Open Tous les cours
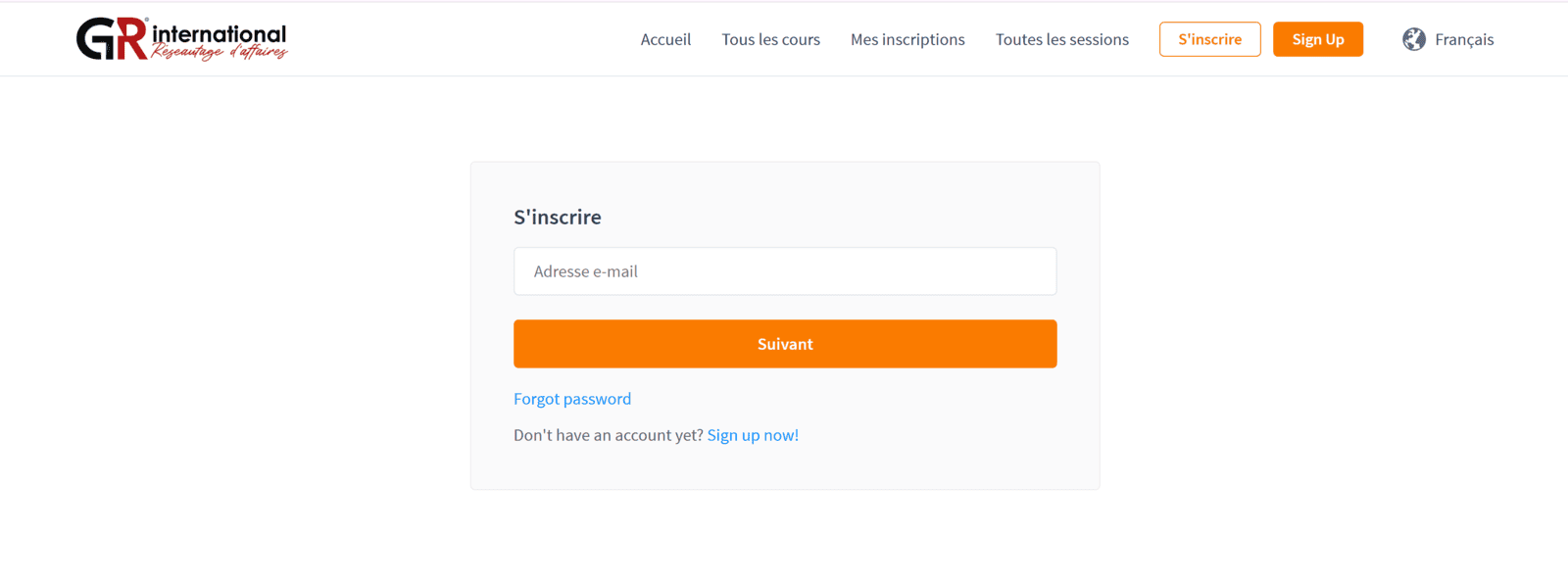This screenshot has width=1568, height=586. coord(770,39)
